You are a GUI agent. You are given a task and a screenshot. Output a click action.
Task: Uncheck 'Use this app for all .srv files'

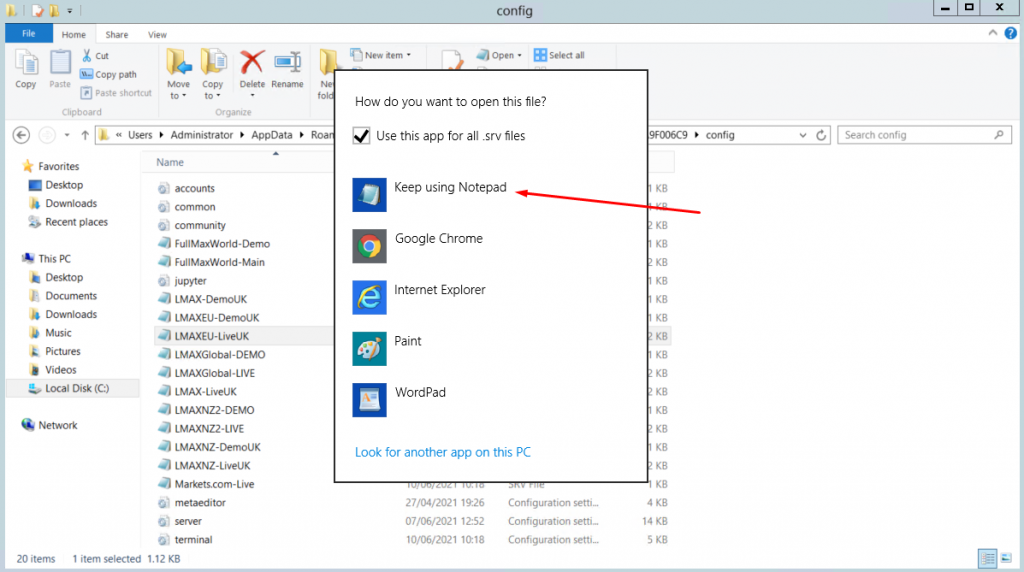point(362,136)
